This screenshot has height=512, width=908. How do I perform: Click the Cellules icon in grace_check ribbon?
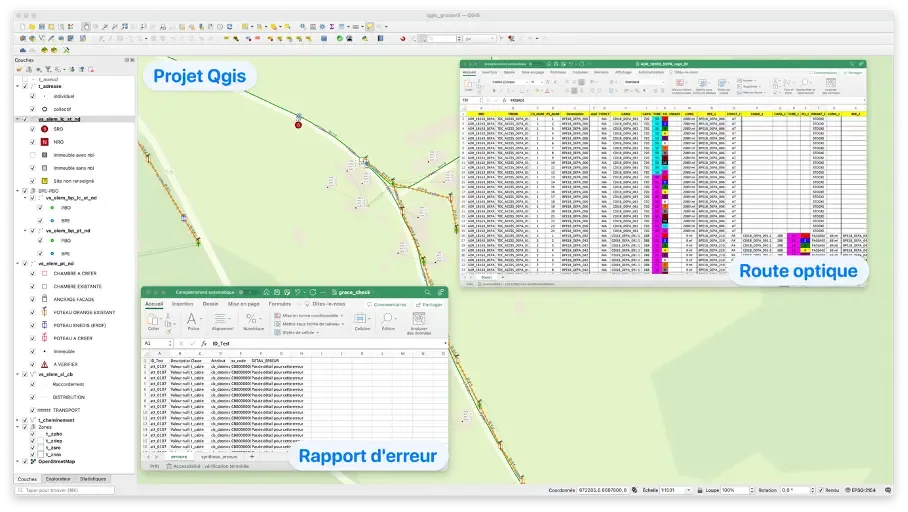(x=362, y=321)
